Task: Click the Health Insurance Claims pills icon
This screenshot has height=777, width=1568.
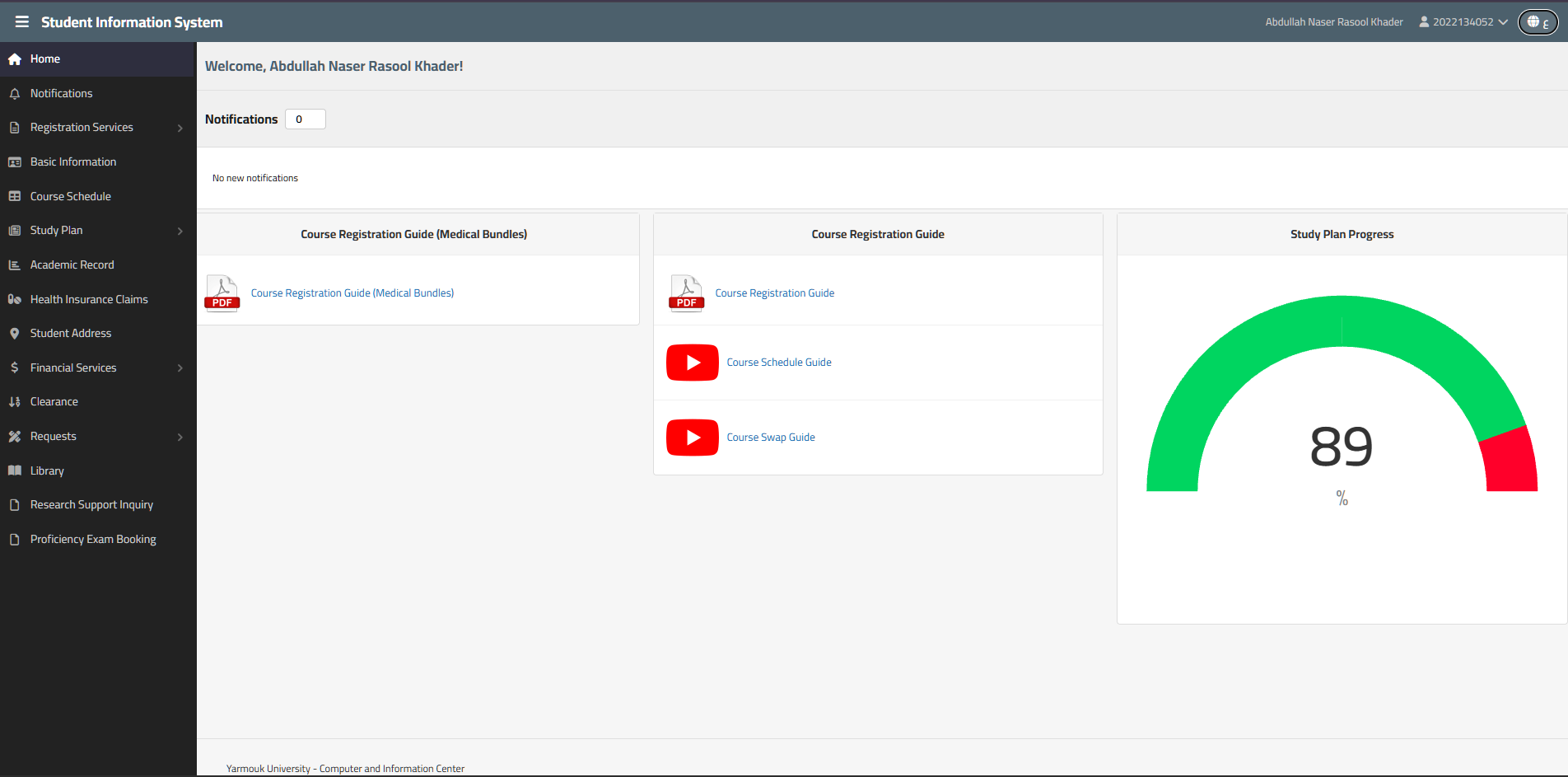Action: [14, 299]
